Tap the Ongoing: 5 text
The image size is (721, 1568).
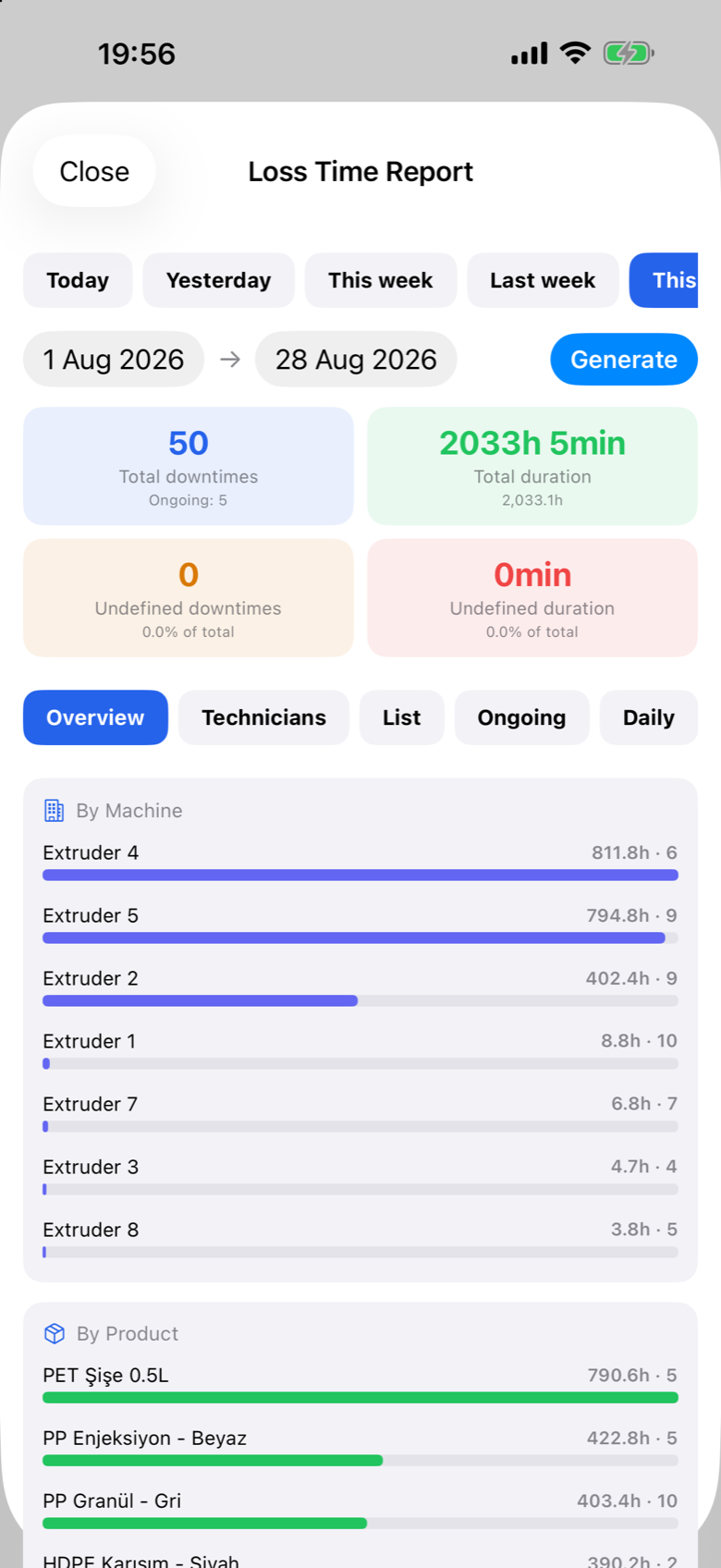click(x=189, y=500)
